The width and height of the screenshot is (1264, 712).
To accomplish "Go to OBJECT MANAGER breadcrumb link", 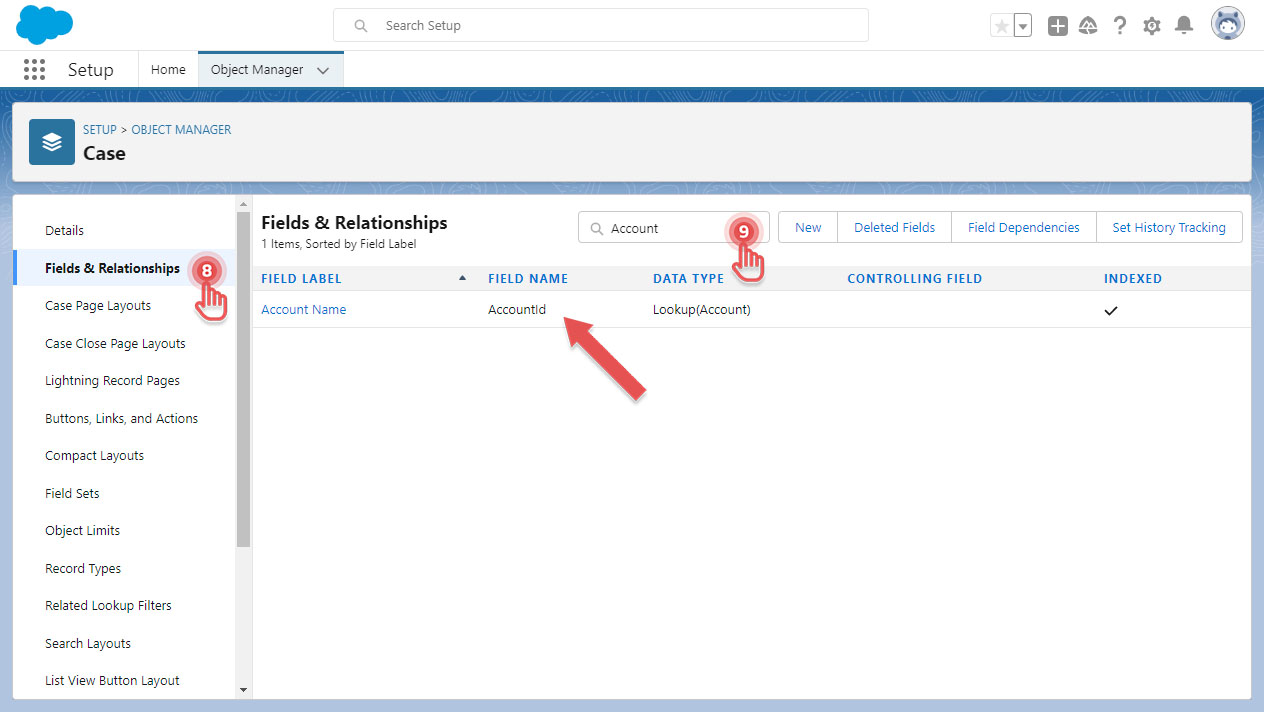I will click(181, 130).
